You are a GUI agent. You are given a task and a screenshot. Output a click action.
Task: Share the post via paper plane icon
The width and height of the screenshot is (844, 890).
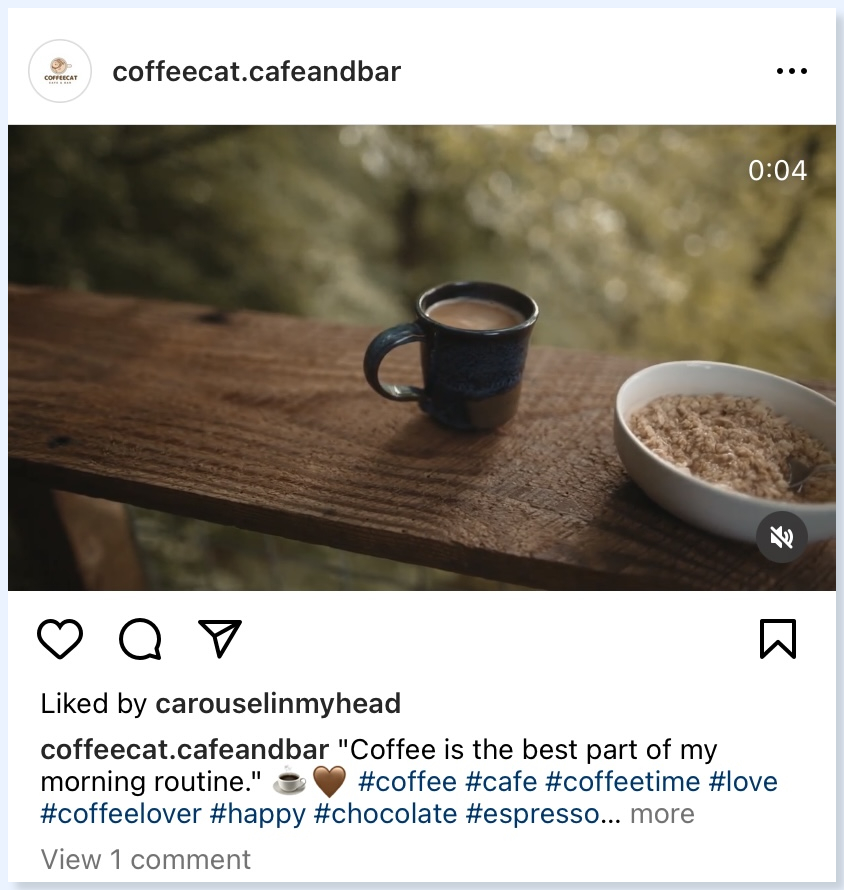pyautogui.click(x=220, y=639)
